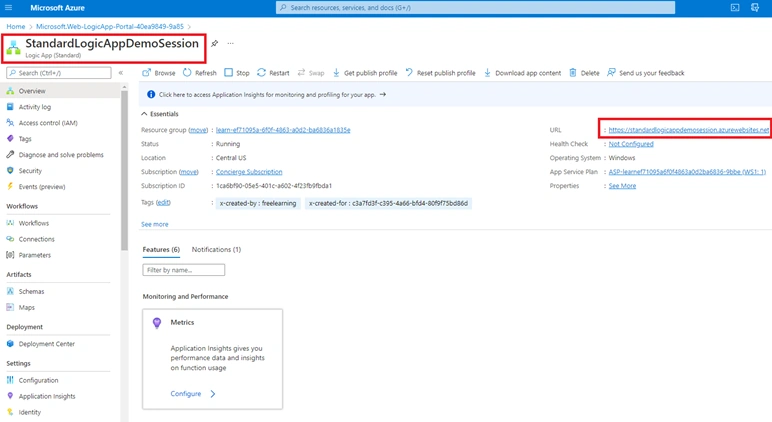Click move next to Subscription
Screen dimensions: 772x422
coord(189,172)
